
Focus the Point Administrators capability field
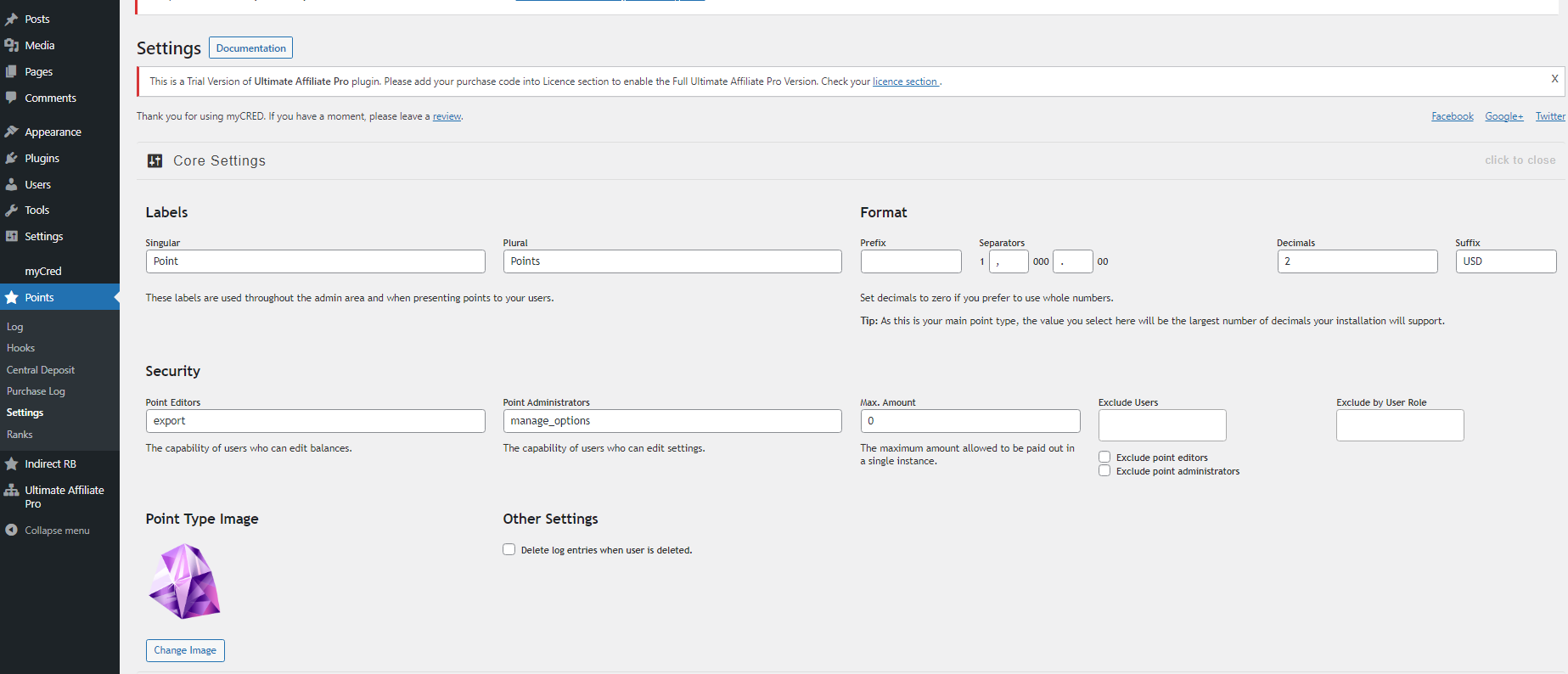pyautogui.click(x=672, y=421)
